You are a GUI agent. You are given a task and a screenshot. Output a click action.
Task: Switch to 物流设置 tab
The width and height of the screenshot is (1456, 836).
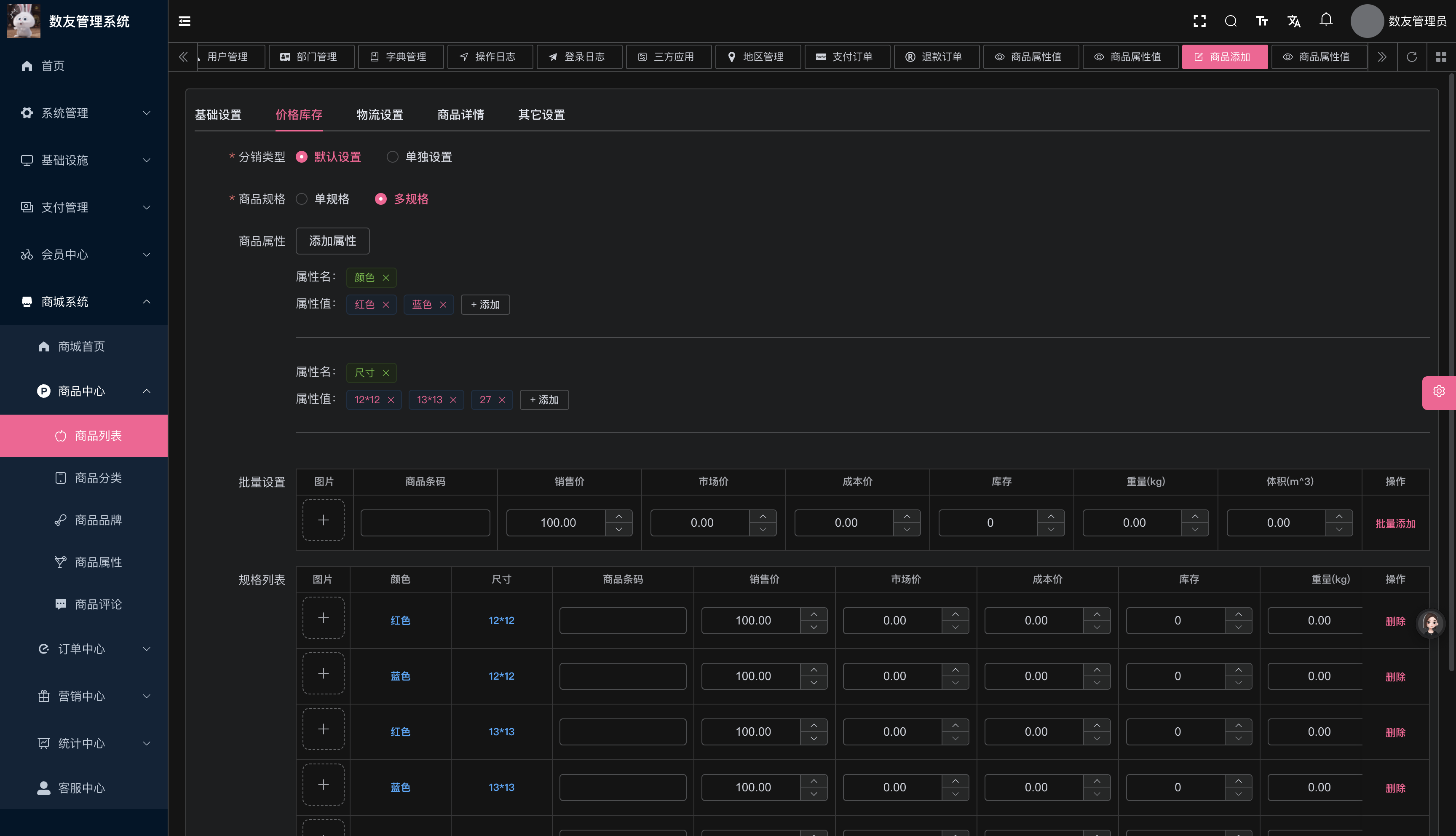[x=380, y=115]
